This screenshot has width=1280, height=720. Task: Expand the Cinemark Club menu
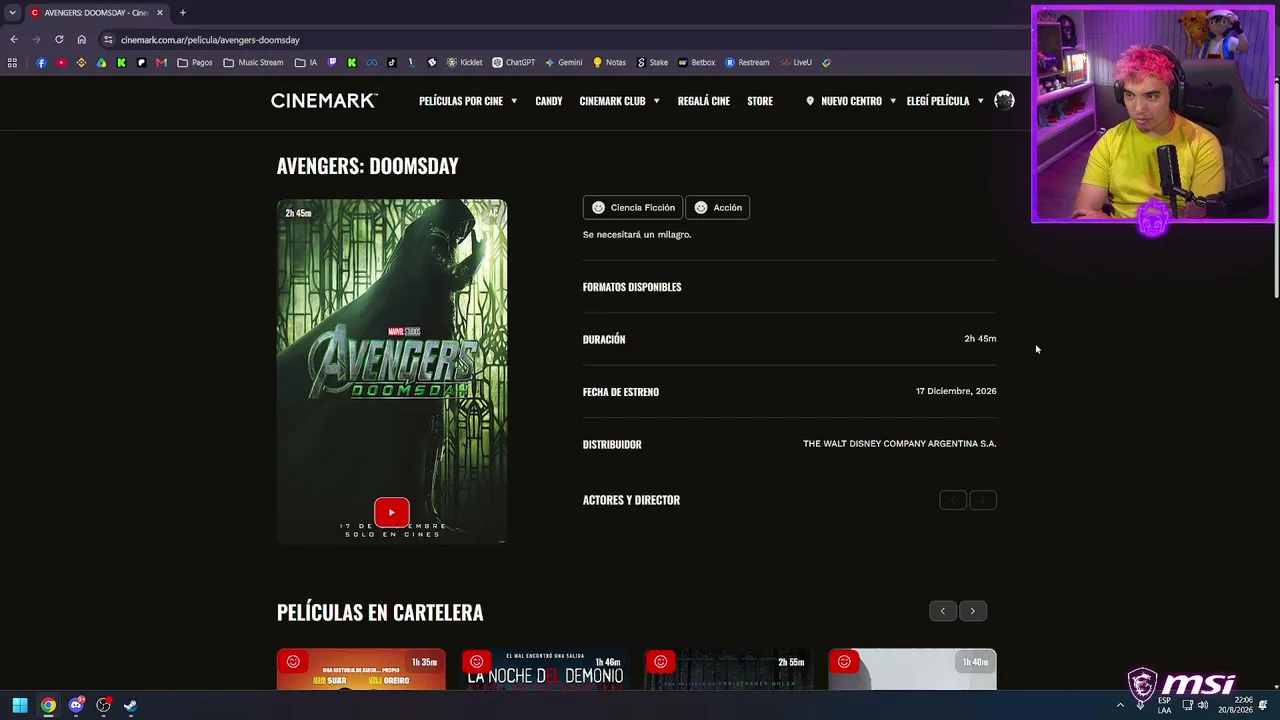tap(619, 101)
